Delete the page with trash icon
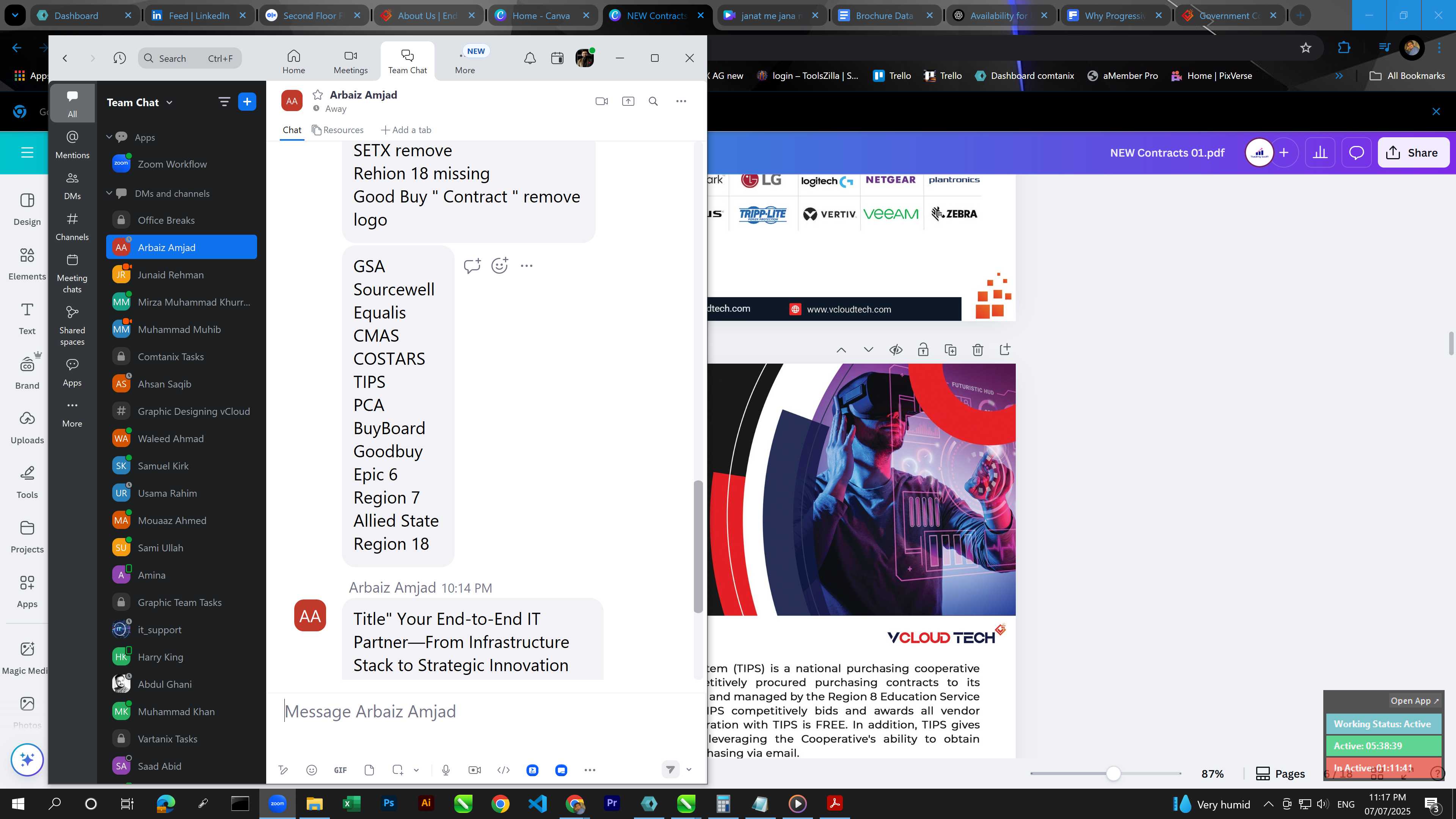 (x=978, y=350)
